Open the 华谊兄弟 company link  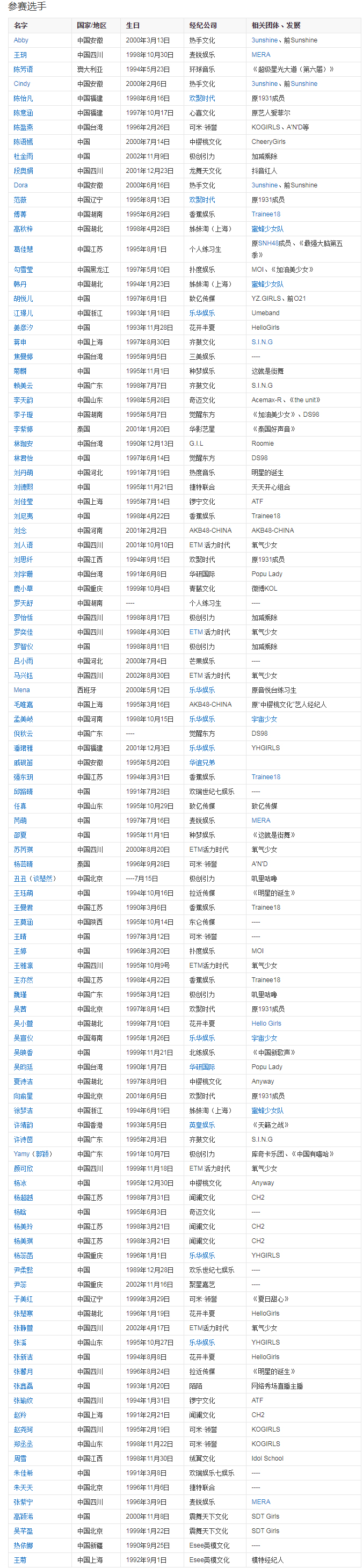tap(201, 762)
